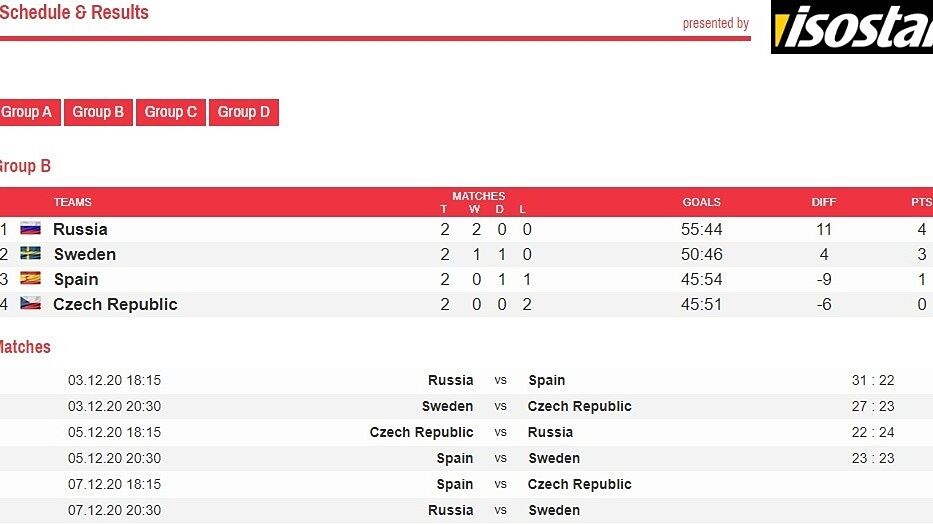Click the Isostar sponsor logo
933x525 pixels.
click(852, 28)
